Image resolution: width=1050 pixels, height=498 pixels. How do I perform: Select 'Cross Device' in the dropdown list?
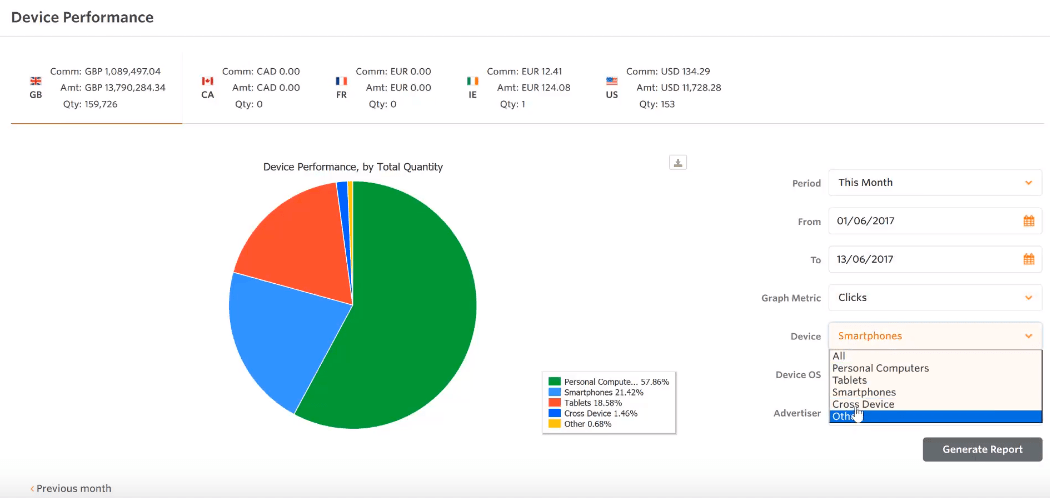pos(863,404)
